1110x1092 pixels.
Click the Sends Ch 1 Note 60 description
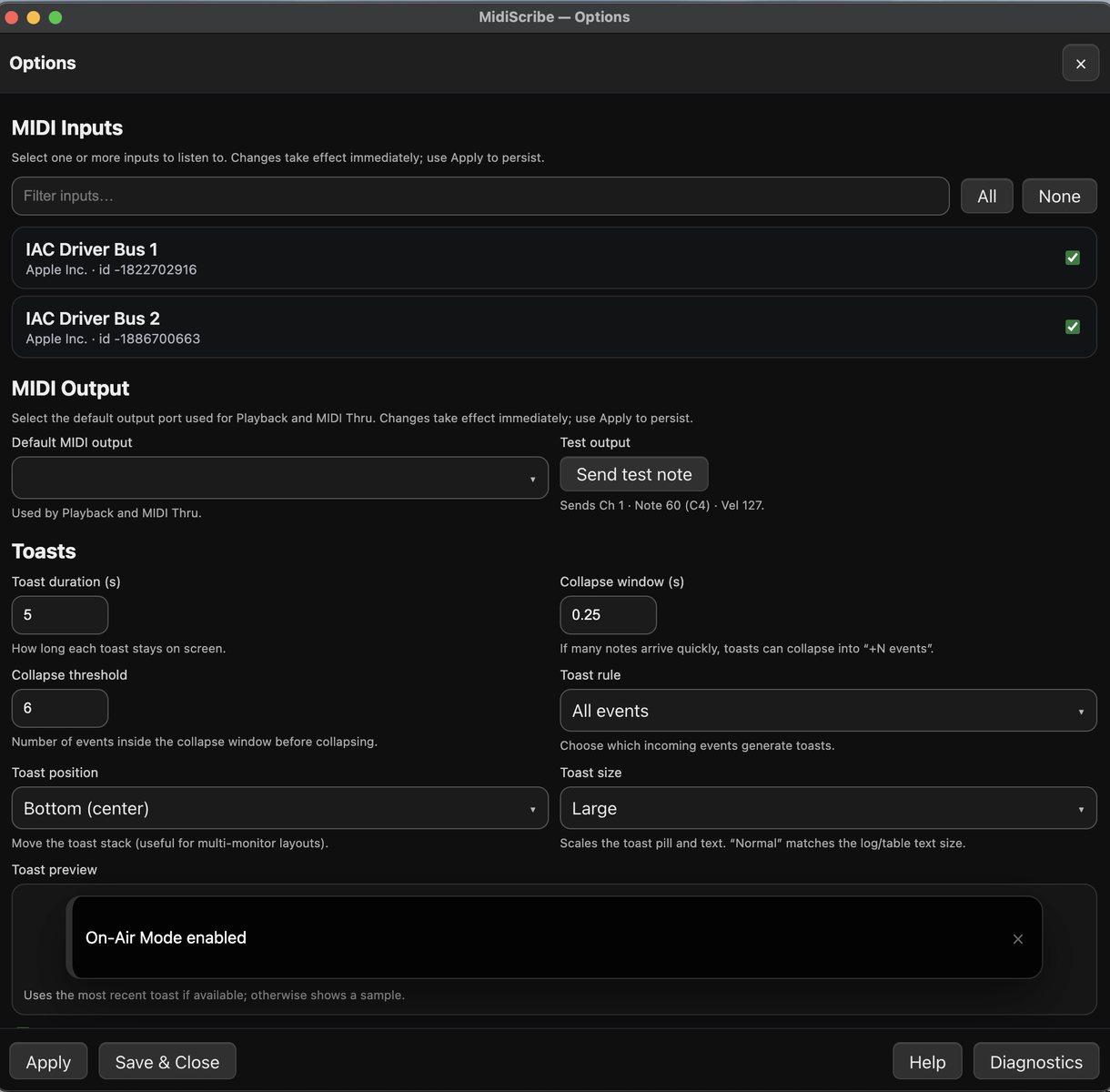click(x=662, y=505)
